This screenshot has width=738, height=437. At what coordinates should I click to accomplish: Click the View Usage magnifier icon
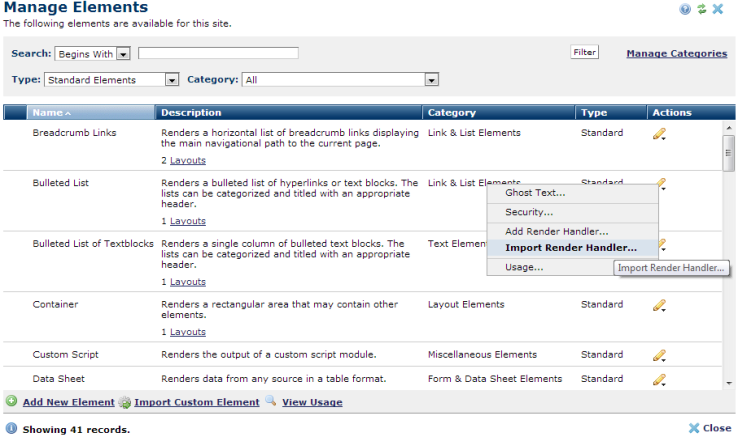pos(269,402)
